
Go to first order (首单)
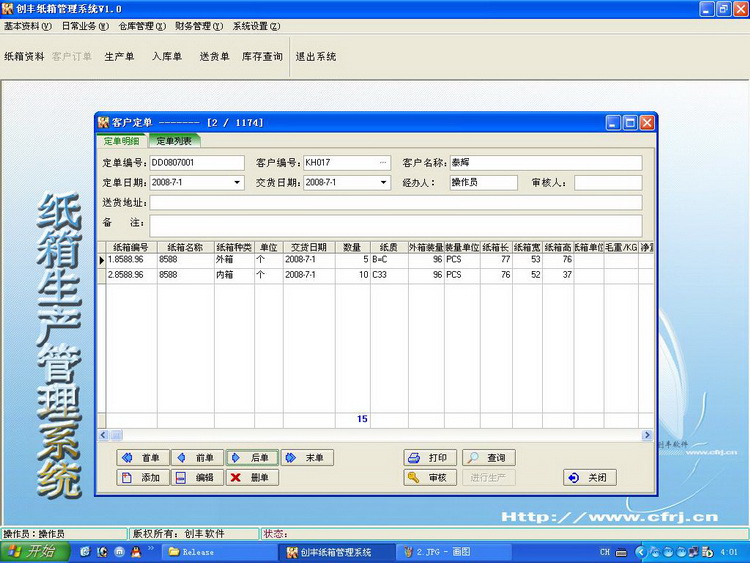(x=142, y=458)
